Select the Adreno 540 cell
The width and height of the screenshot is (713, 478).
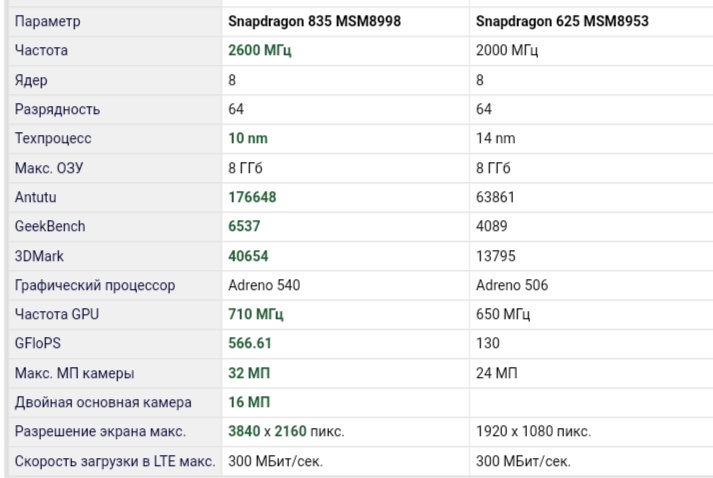point(264,285)
